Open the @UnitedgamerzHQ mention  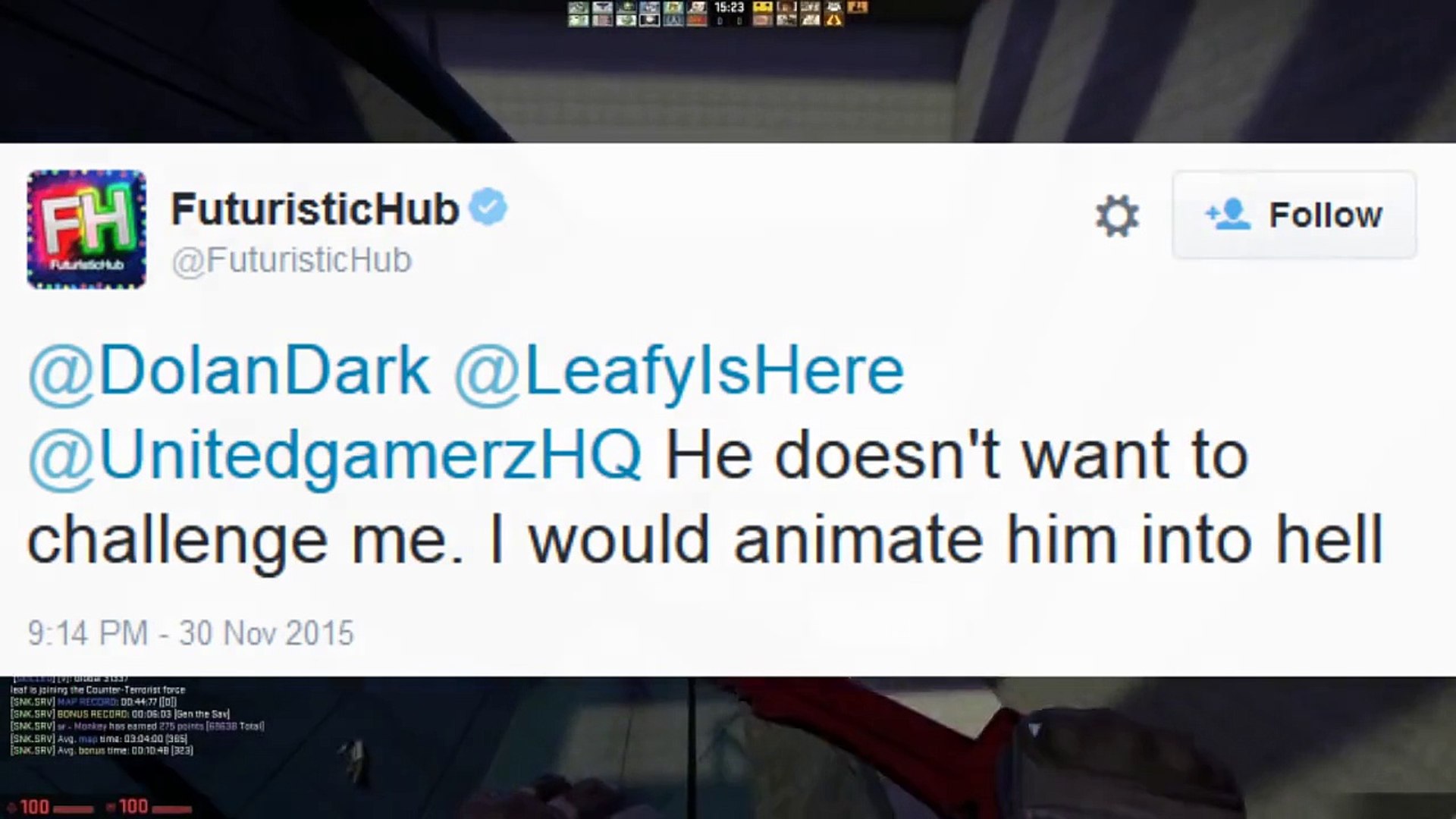334,456
